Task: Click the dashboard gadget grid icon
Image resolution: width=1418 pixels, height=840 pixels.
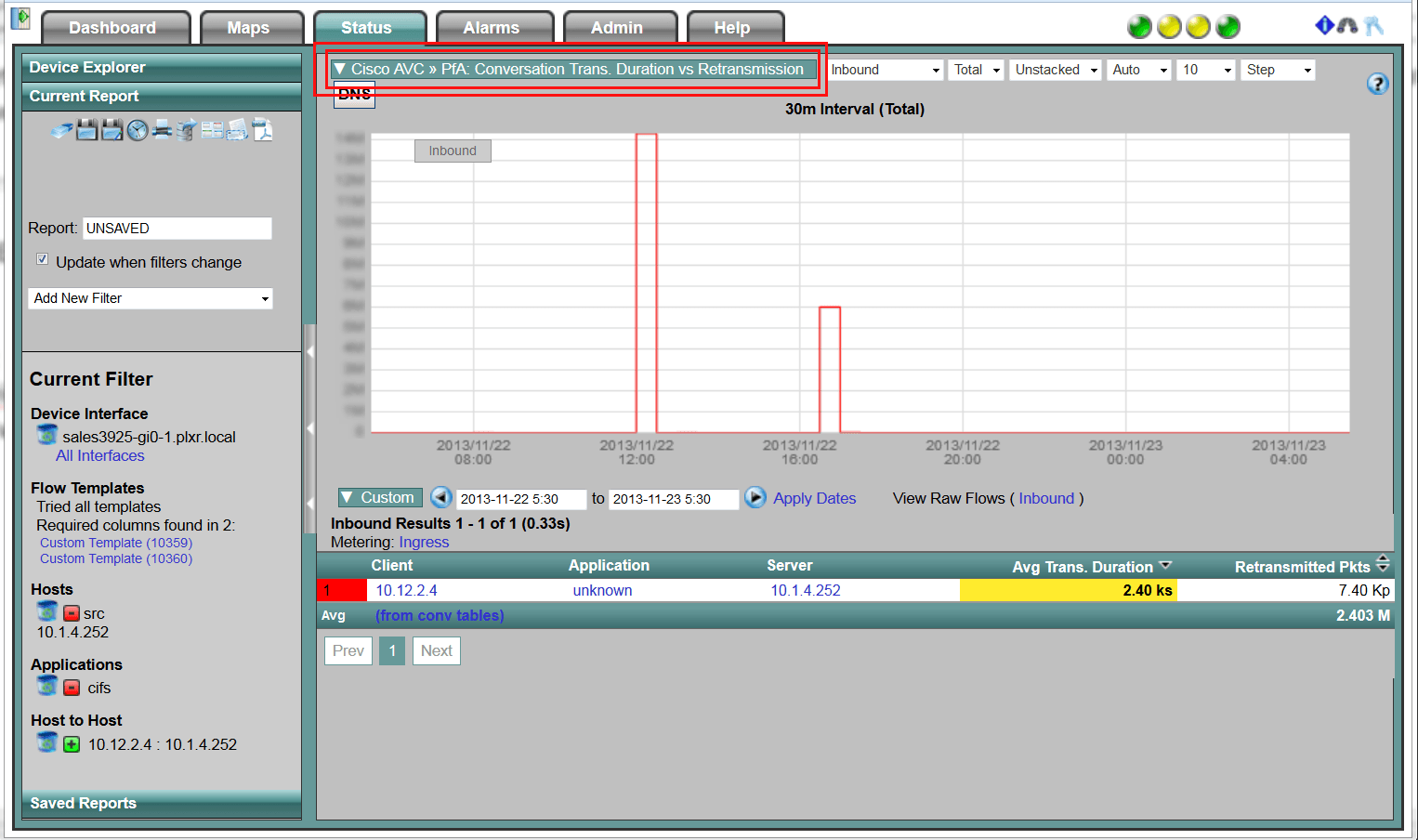Action: coord(212,130)
